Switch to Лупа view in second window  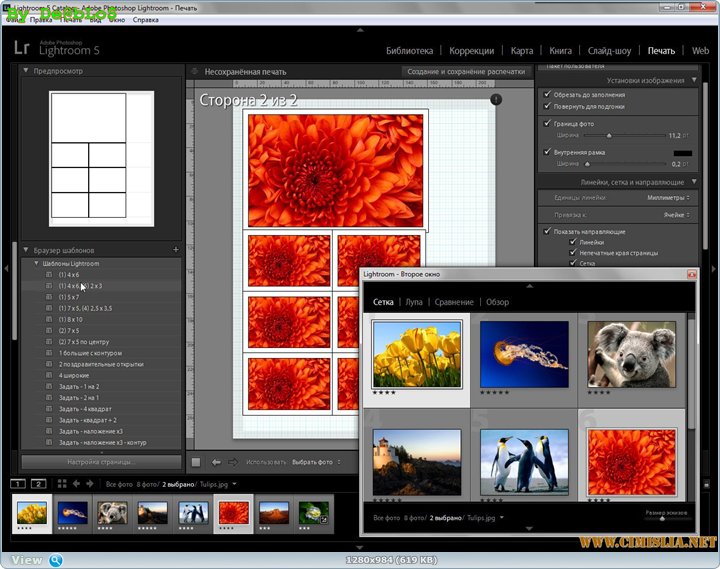click(413, 302)
